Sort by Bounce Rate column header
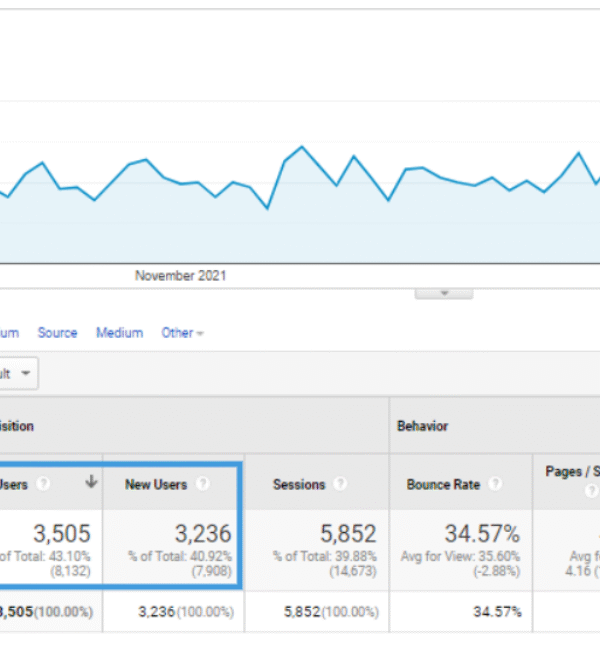This screenshot has height=650, width=600. 443,484
